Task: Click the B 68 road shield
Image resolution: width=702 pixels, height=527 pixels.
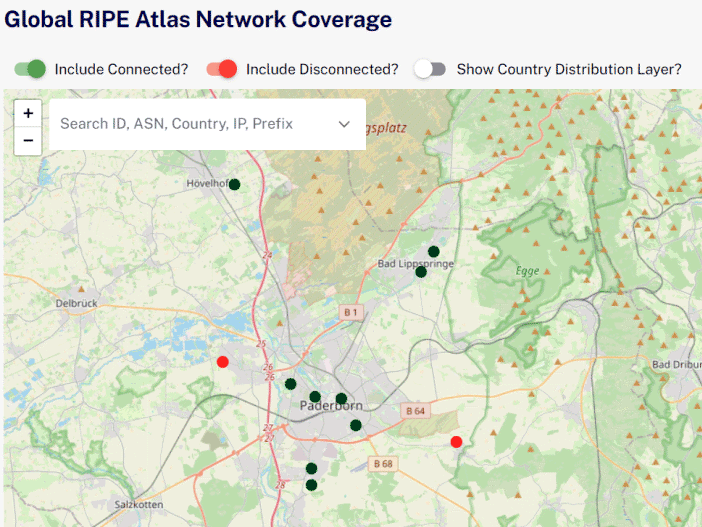Action: [383, 464]
